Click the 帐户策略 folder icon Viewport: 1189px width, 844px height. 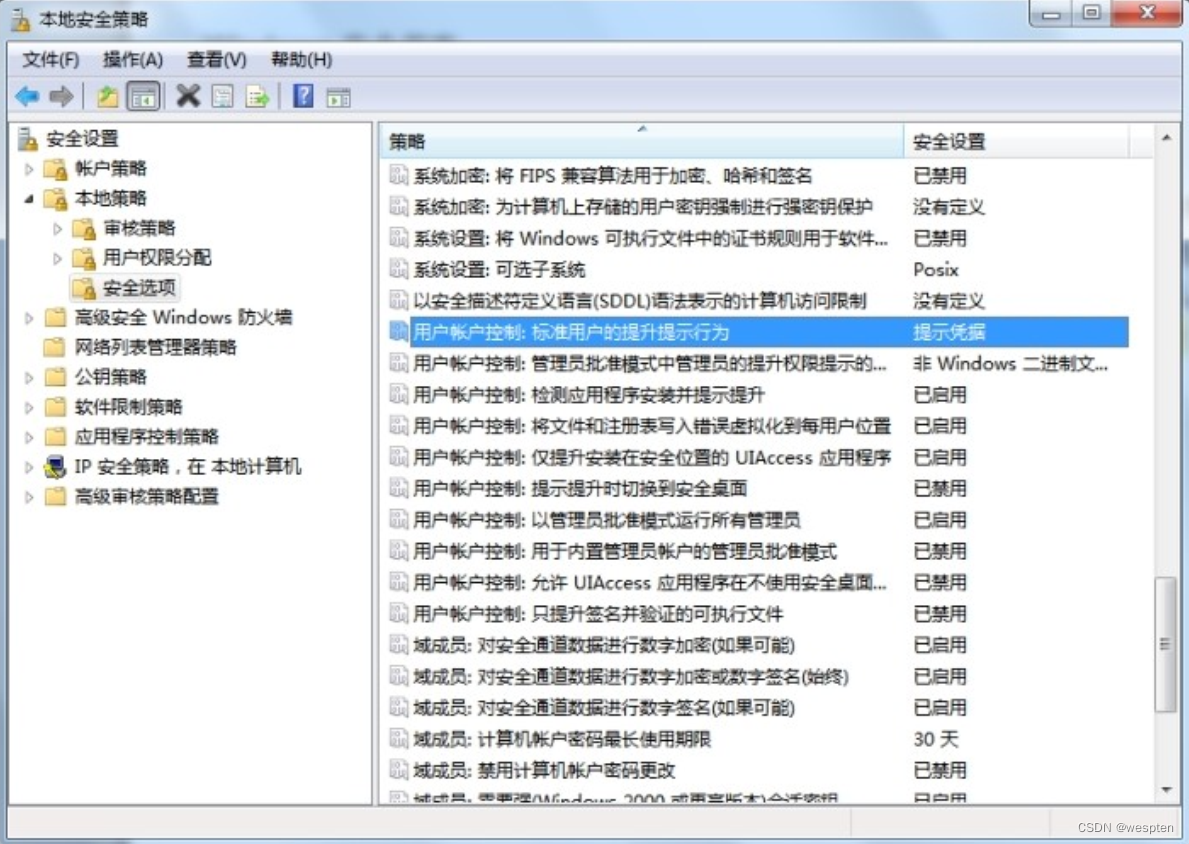point(55,168)
